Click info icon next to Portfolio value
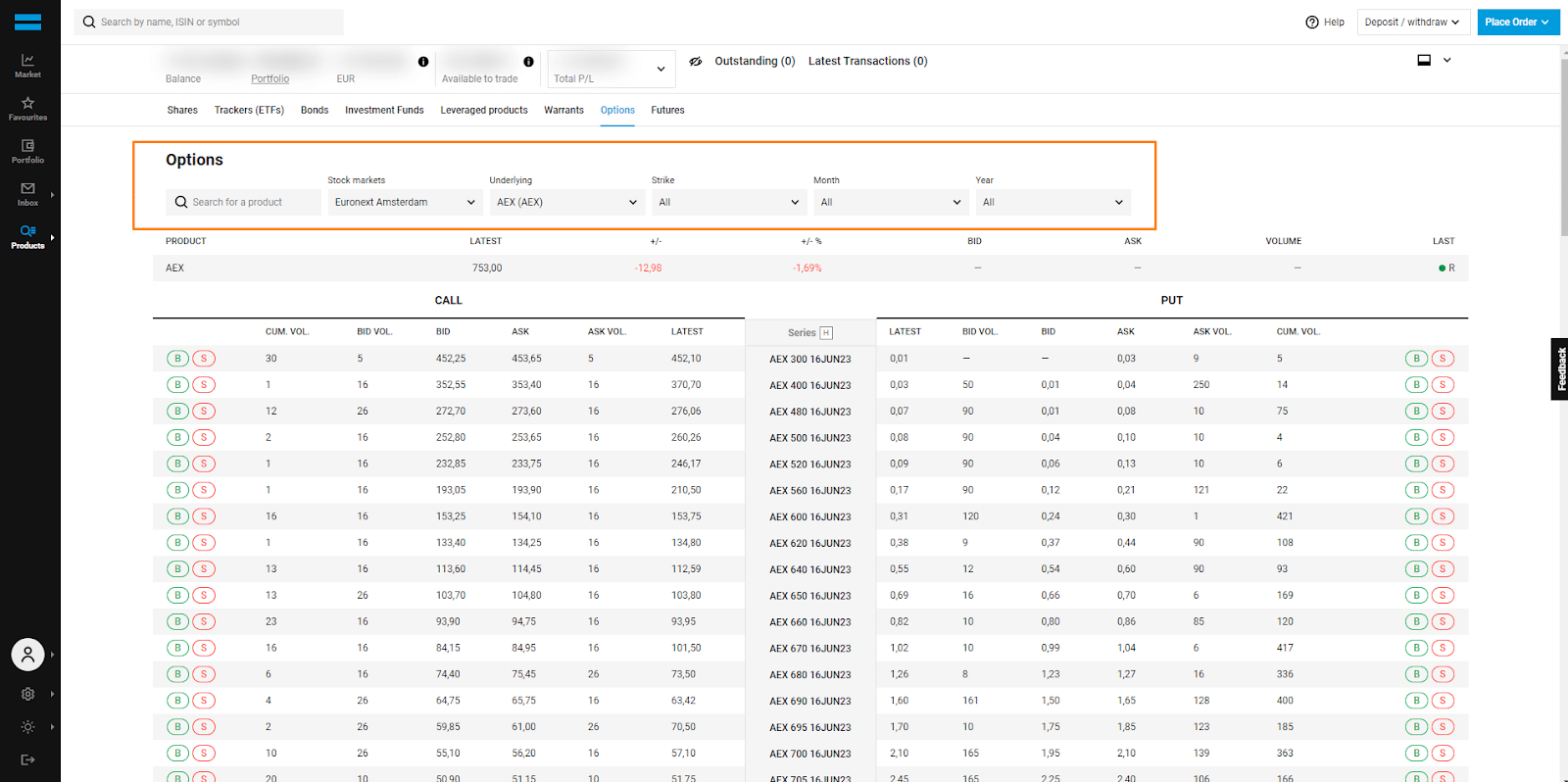The width and height of the screenshot is (1568, 782). pos(423,62)
